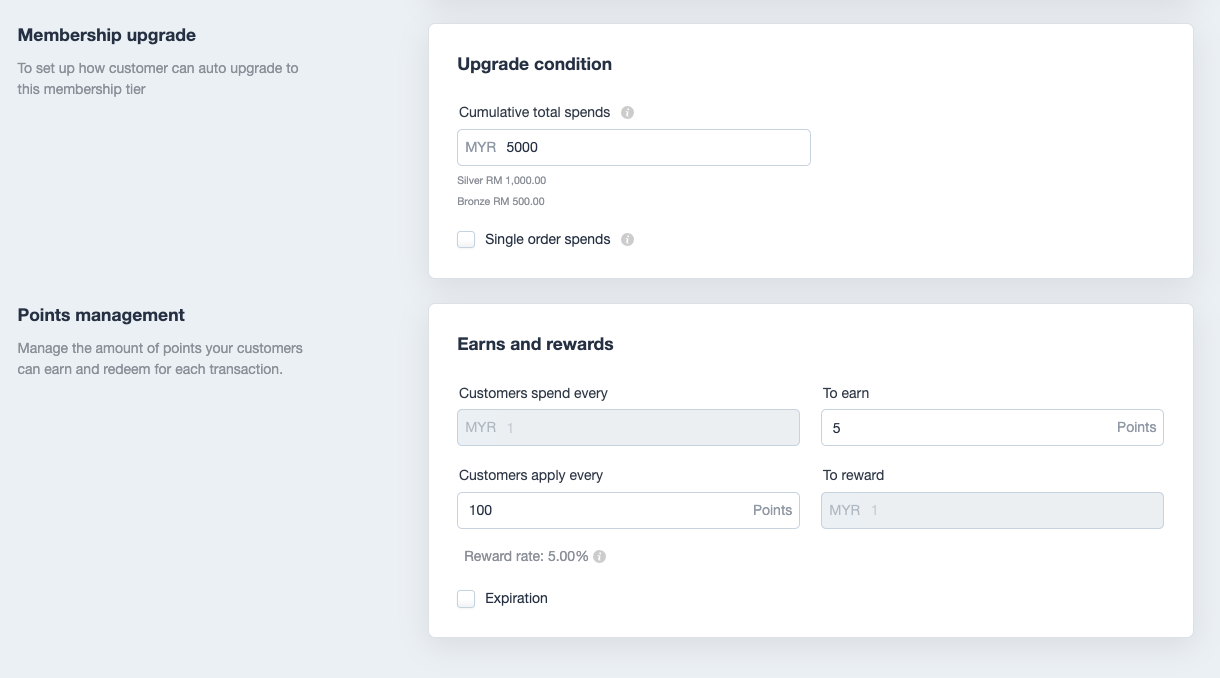Viewport: 1220px width, 678px height.
Task: Click info icon beside Single order spends
Action: click(628, 240)
